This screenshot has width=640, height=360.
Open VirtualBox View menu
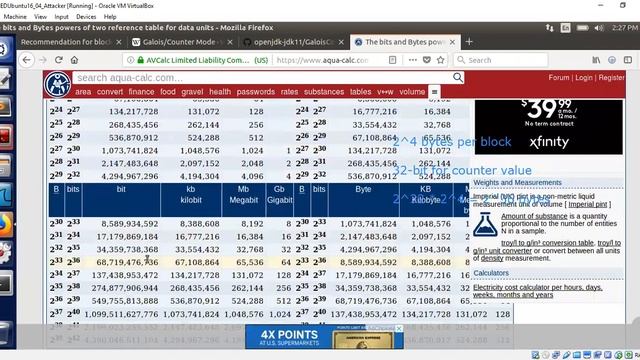click(40, 17)
